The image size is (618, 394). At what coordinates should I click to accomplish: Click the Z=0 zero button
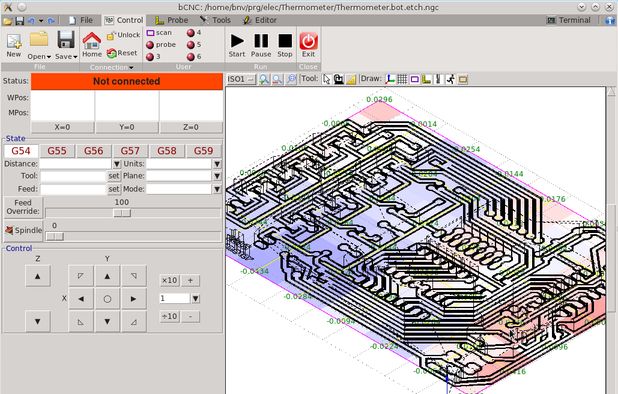[191, 127]
